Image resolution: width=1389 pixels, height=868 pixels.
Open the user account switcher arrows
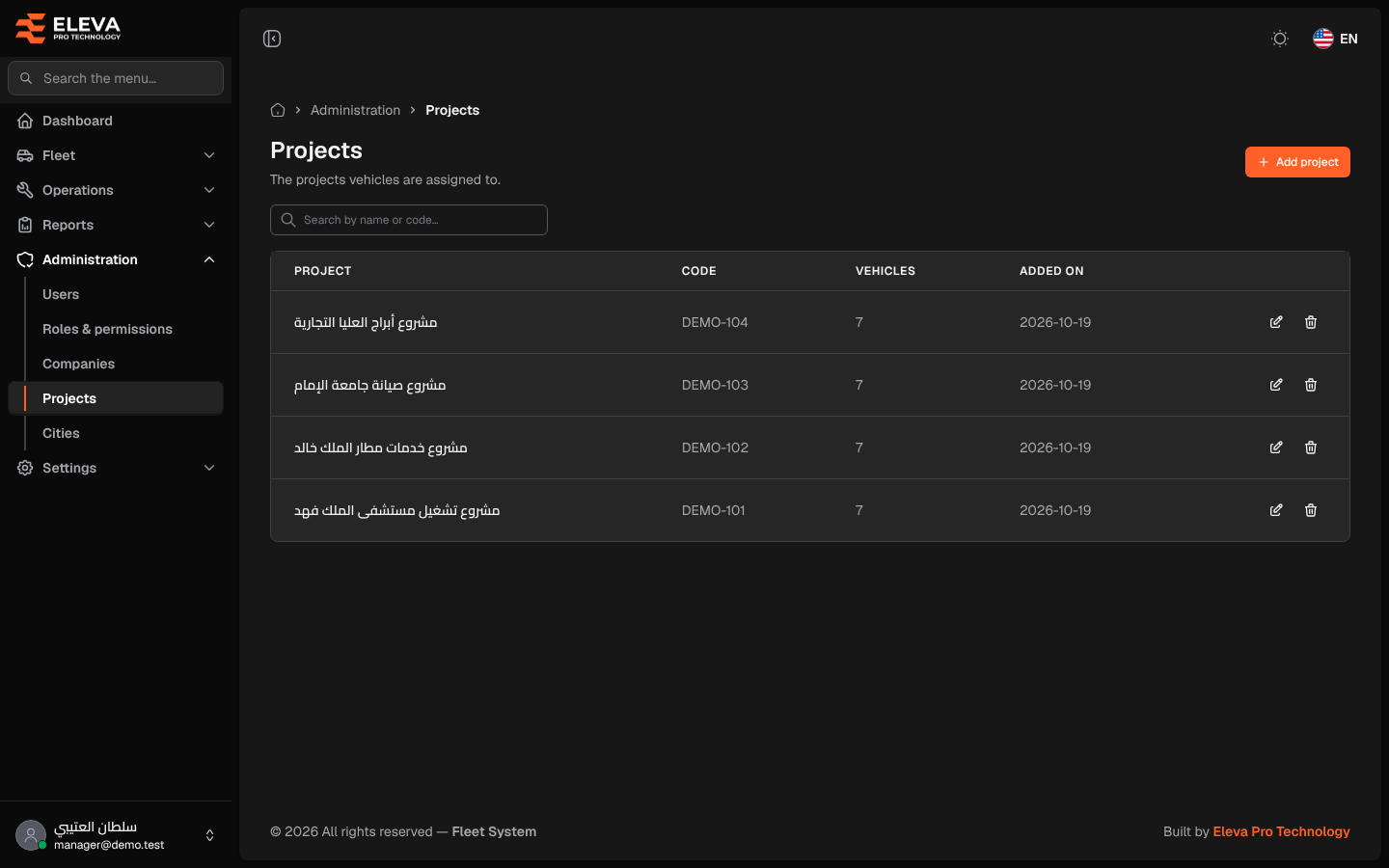[209, 835]
